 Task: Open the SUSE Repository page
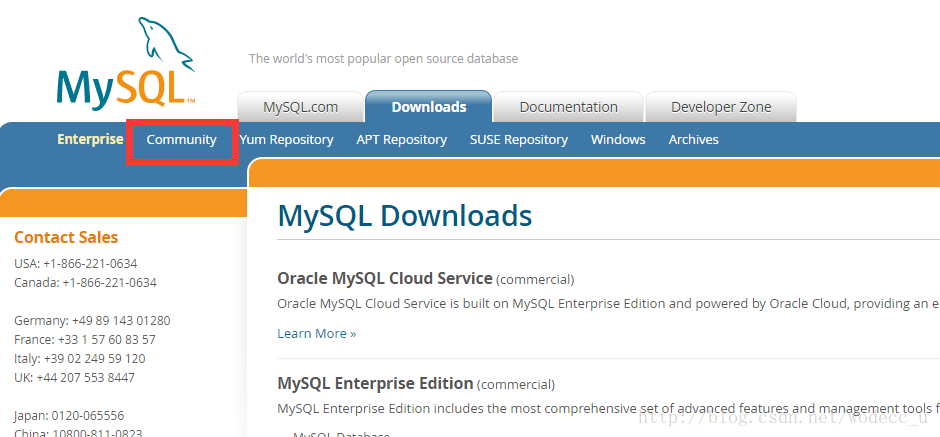(x=519, y=140)
